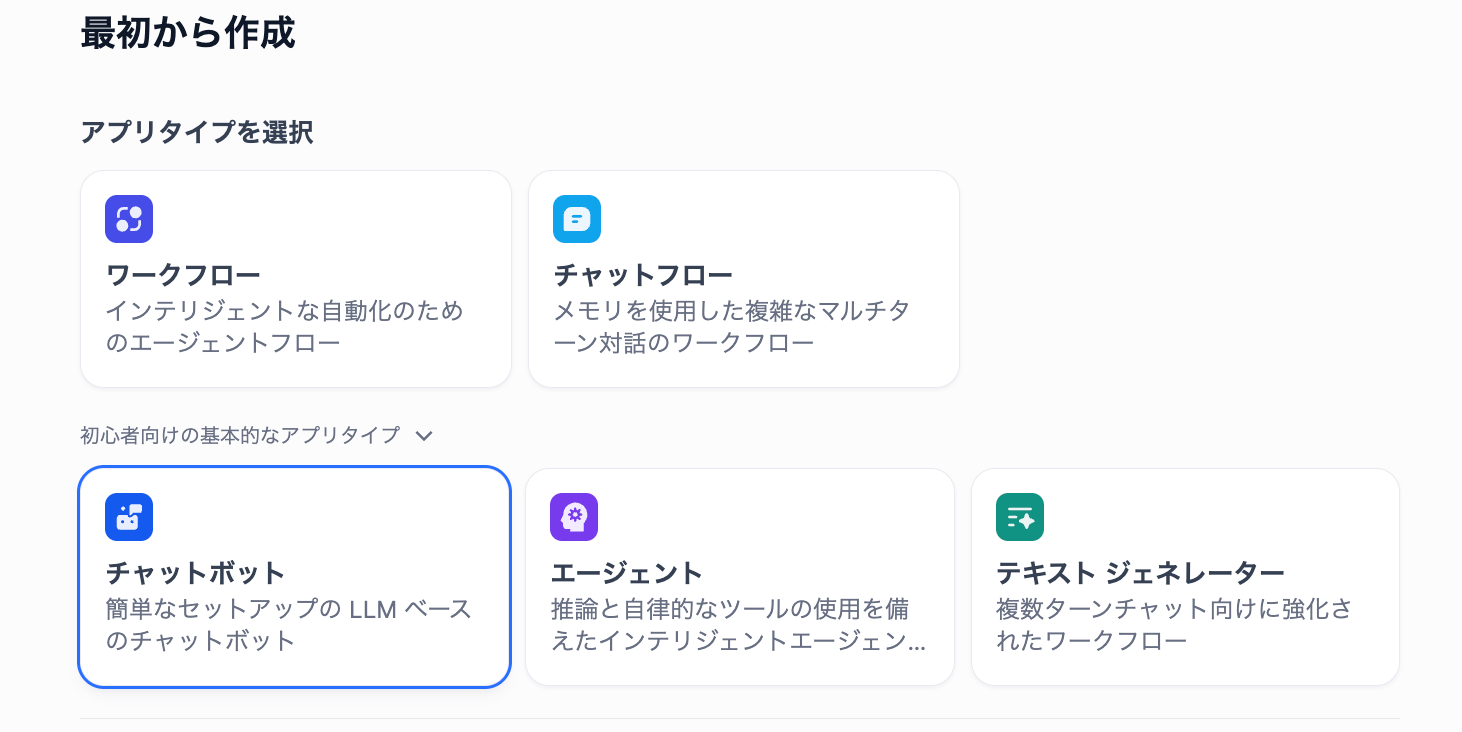Toggle the 初心者向けの基本的なアプリタイプ section label
Image resolution: width=1462 pixels, height=732 pixels.
point(240,435)
